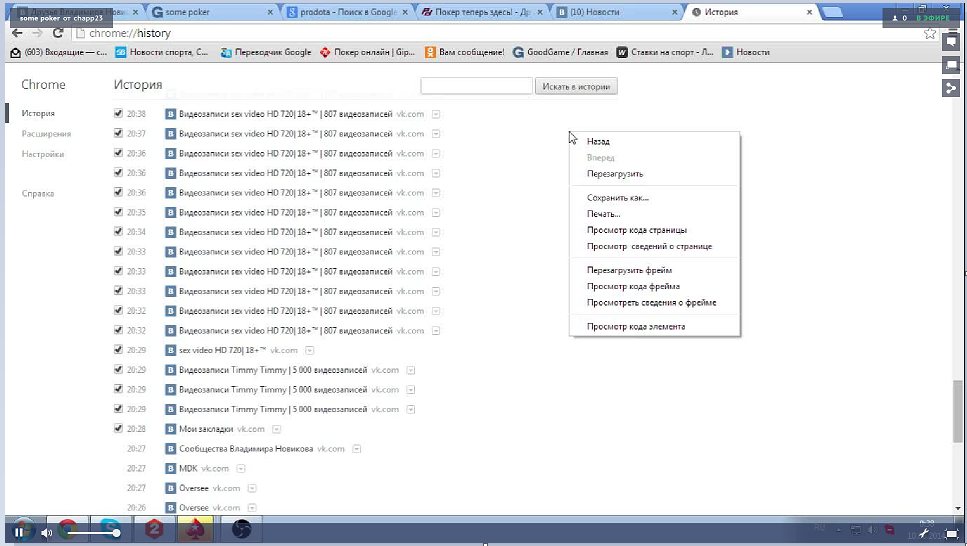
Task: Click the VK favicon of the MDK entry
Action: (171, 468)
